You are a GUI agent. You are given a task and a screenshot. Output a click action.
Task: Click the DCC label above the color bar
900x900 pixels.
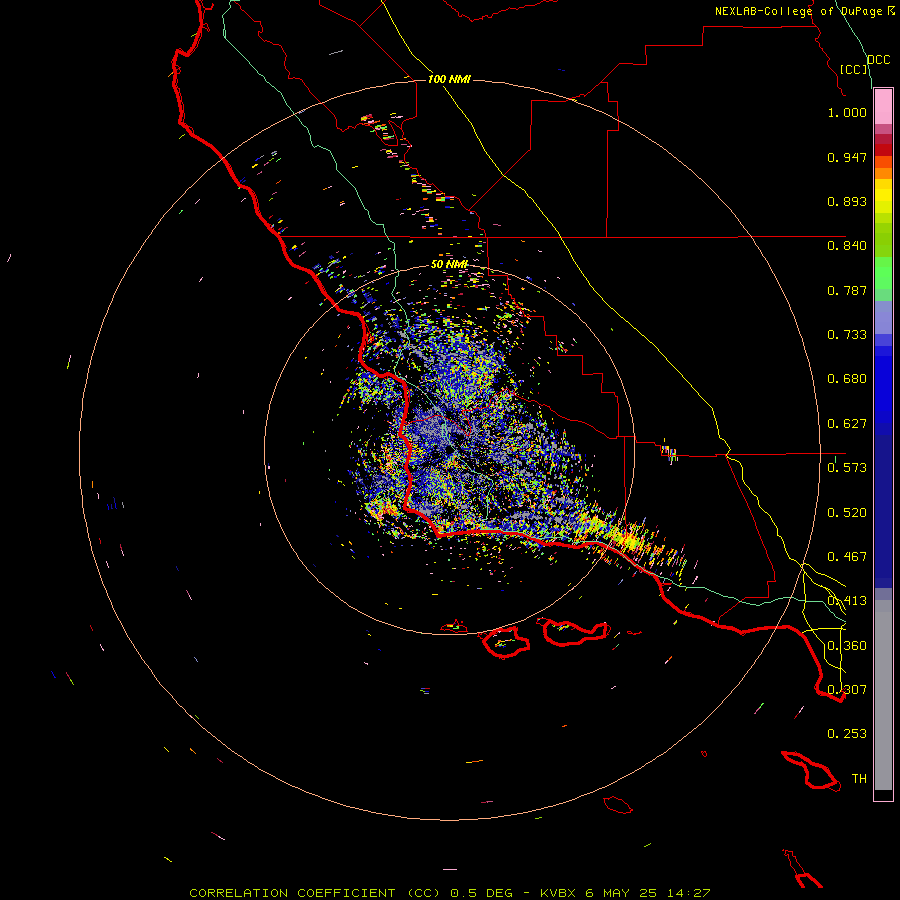click(879, 60)
